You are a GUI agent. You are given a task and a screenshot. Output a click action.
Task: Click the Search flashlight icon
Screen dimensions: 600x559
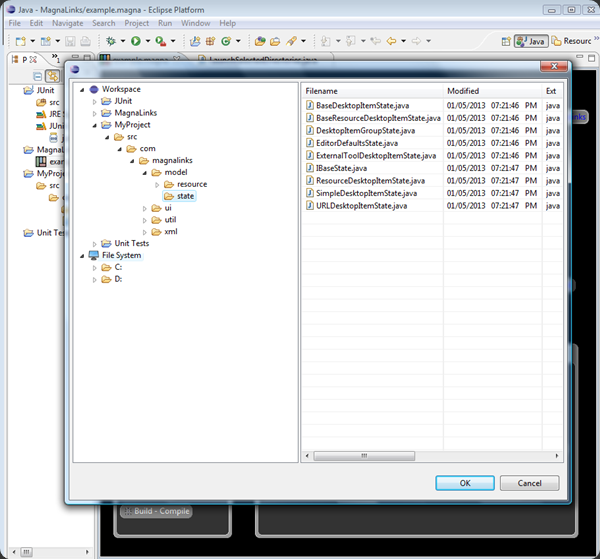(292, 41)
